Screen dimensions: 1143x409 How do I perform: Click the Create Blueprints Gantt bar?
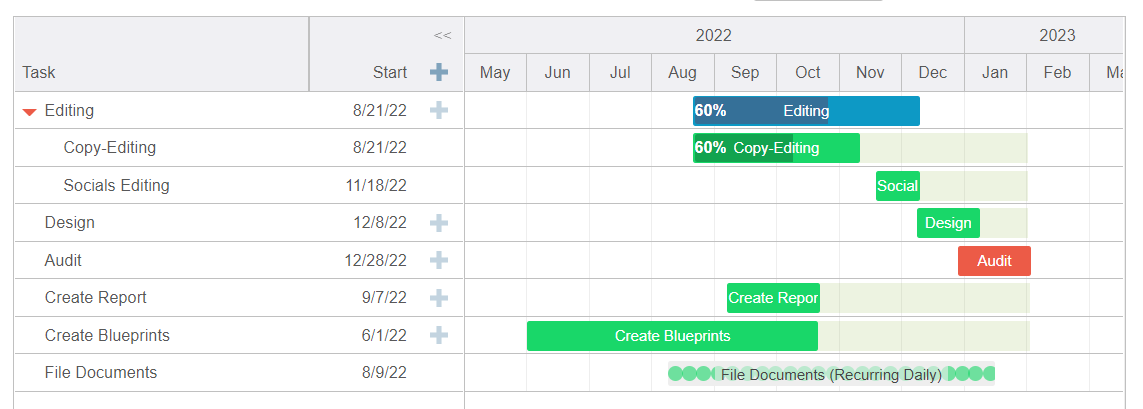672,336
